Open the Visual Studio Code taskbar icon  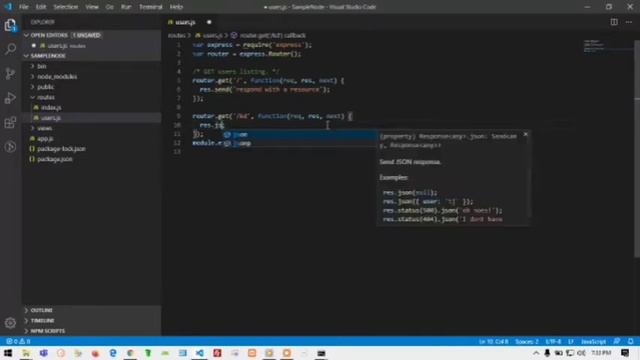(200, 353)
